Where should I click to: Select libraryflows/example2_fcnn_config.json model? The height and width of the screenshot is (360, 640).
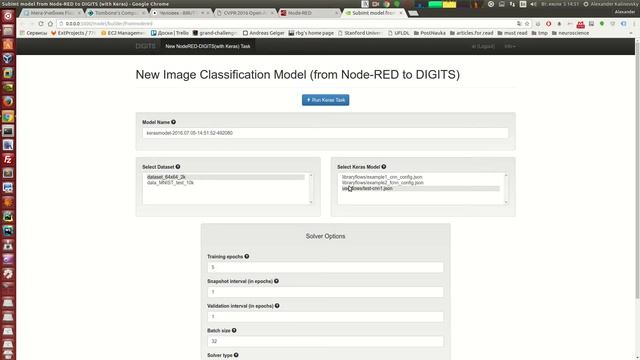[x=420, y=183]
